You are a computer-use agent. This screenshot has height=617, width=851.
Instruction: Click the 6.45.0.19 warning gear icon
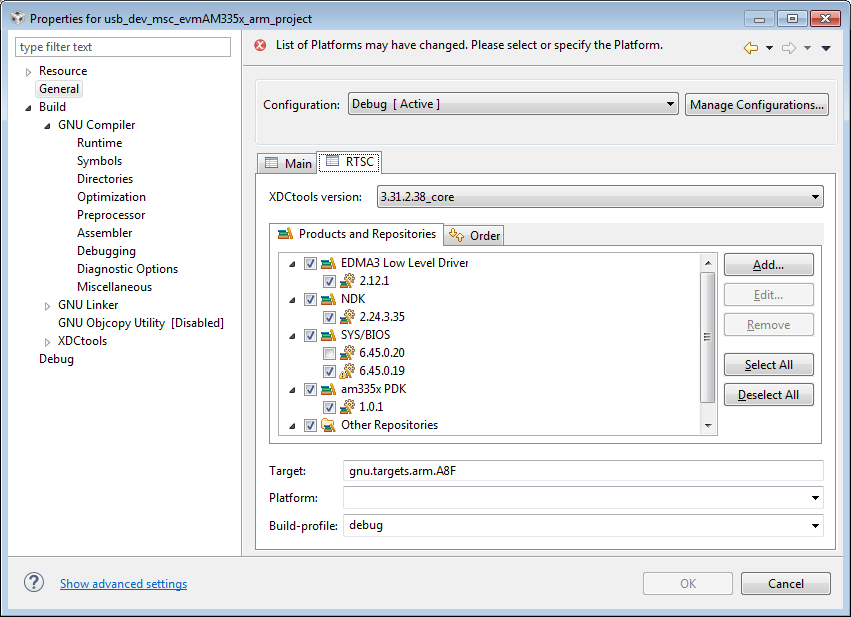(347, 371)
